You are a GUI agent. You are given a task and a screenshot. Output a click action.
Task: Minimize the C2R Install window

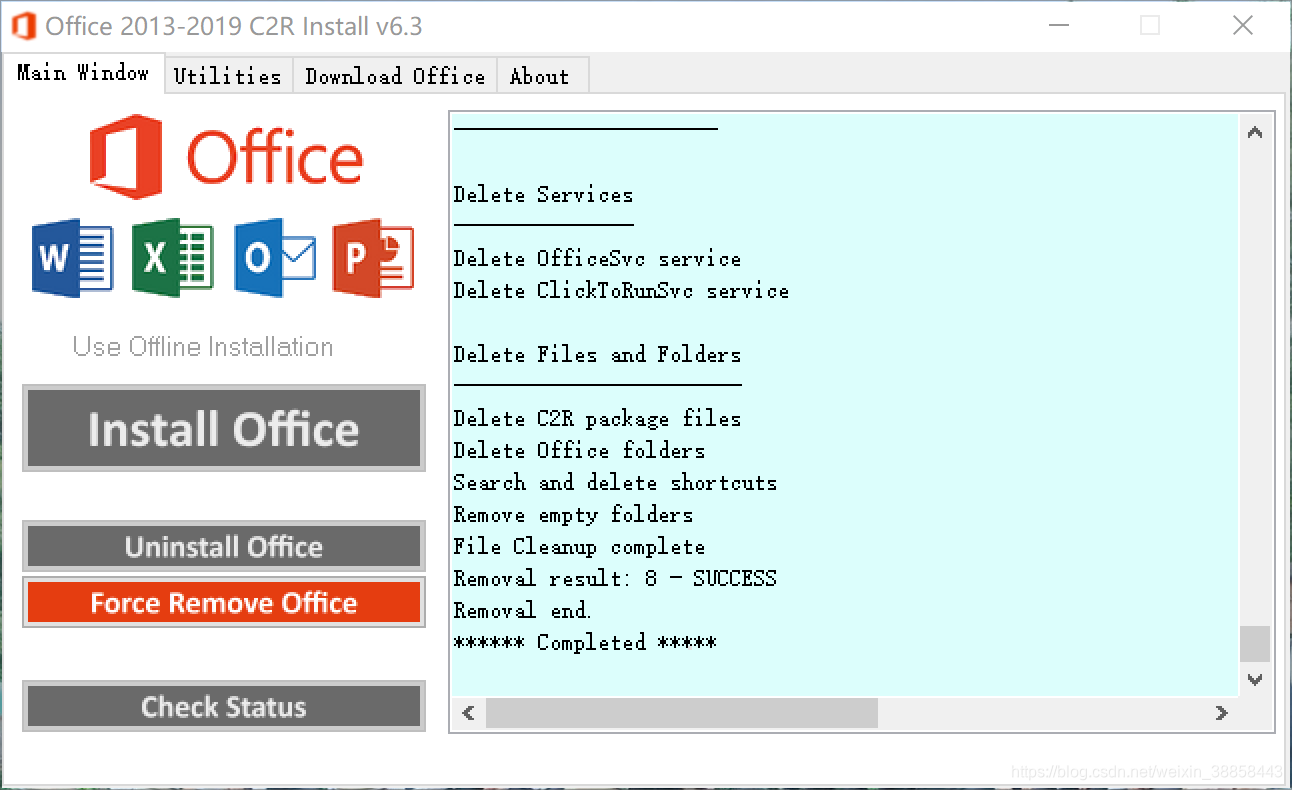click(x=1057, y=26)
